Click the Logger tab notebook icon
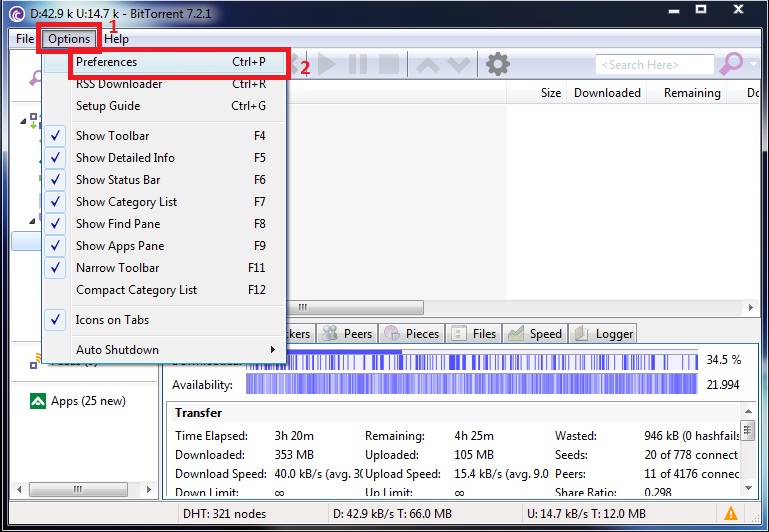769x532 pixels. tap(581, 333)
